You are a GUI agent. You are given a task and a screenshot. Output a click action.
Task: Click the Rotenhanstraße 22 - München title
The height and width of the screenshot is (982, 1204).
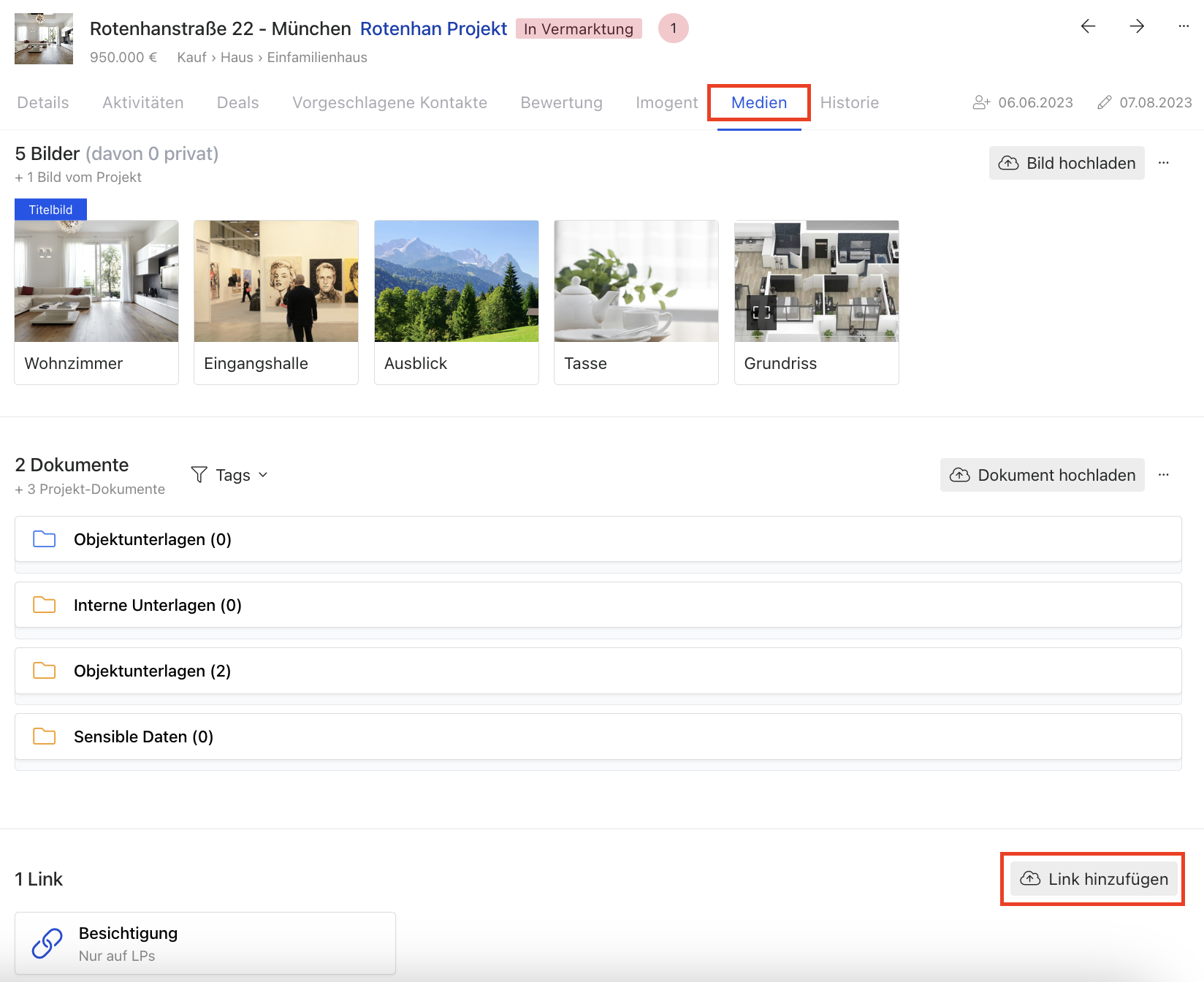tap(220, 28)
